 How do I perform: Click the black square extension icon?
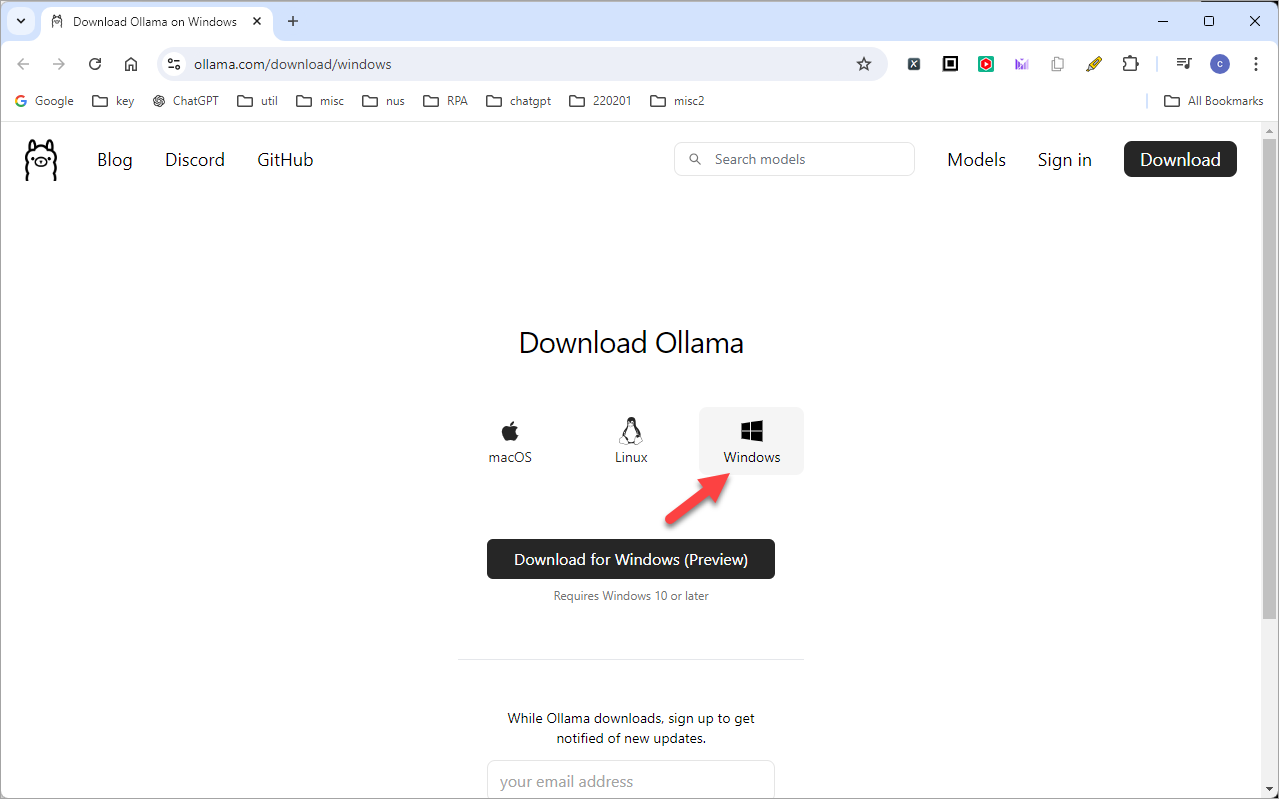coord(950,64)
